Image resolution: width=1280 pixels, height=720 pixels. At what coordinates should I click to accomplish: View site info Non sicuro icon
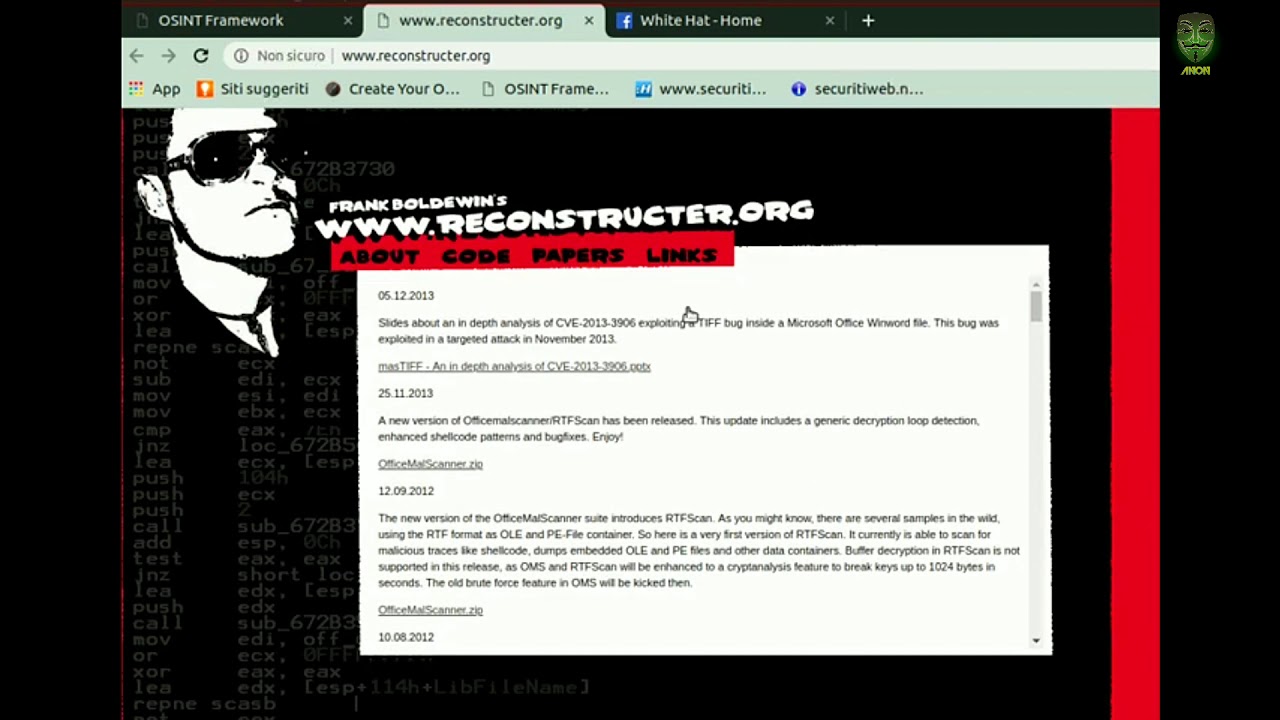pyautogui.click(x=241, y=56)
